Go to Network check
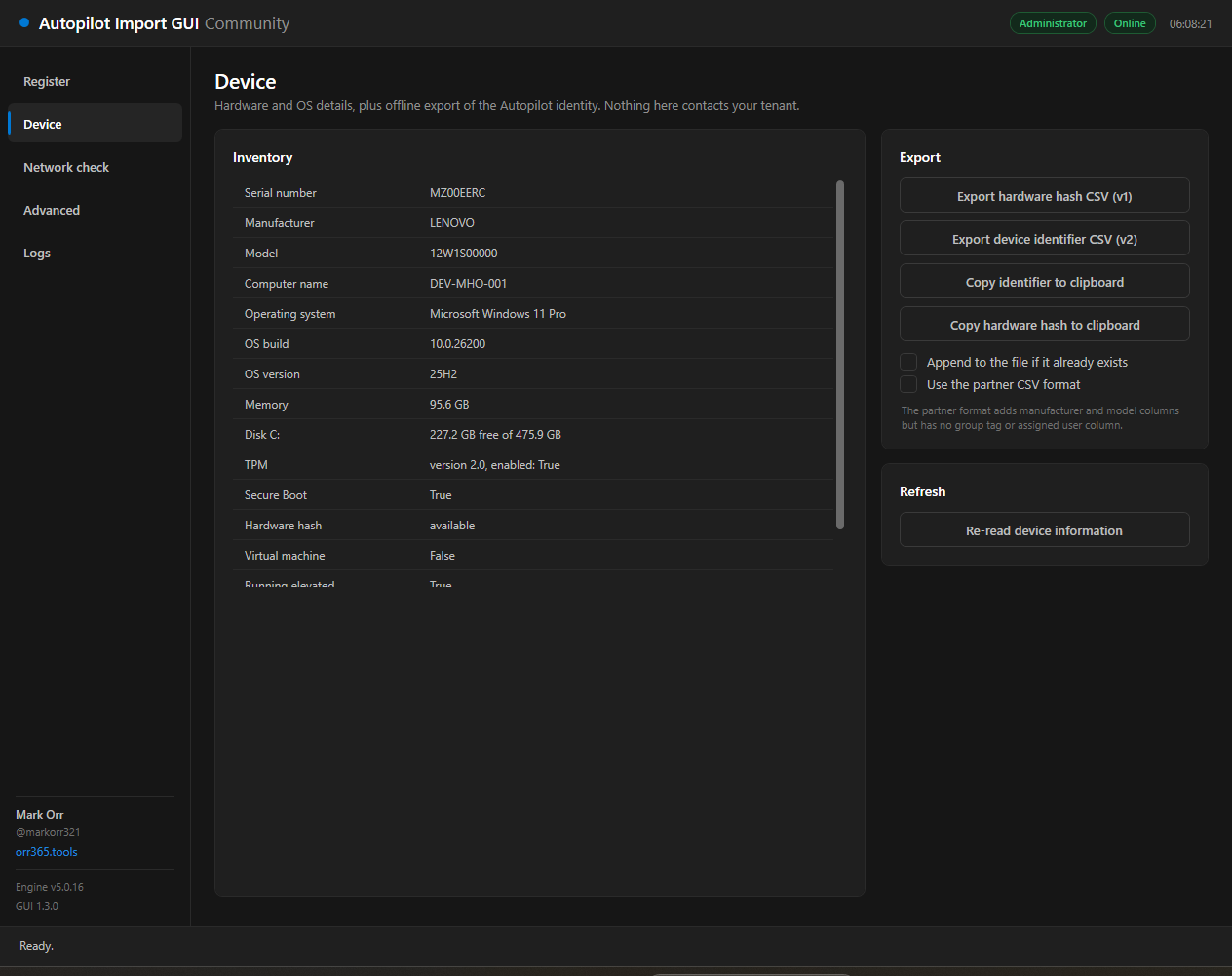 tap(95, 167)
